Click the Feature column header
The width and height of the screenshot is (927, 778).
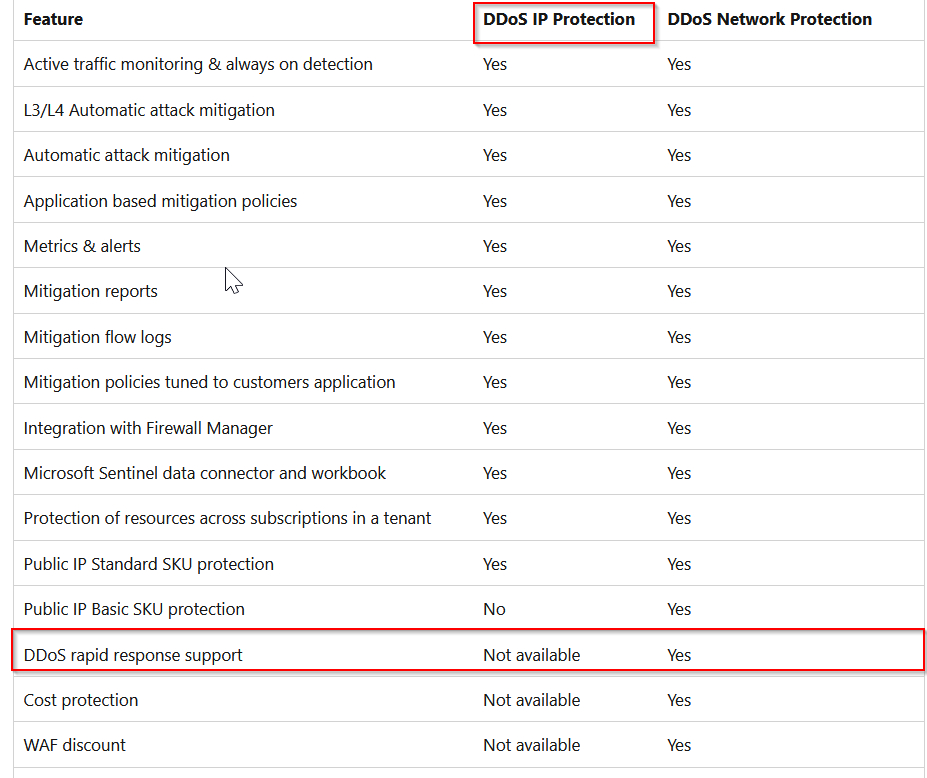pos(53,20)
